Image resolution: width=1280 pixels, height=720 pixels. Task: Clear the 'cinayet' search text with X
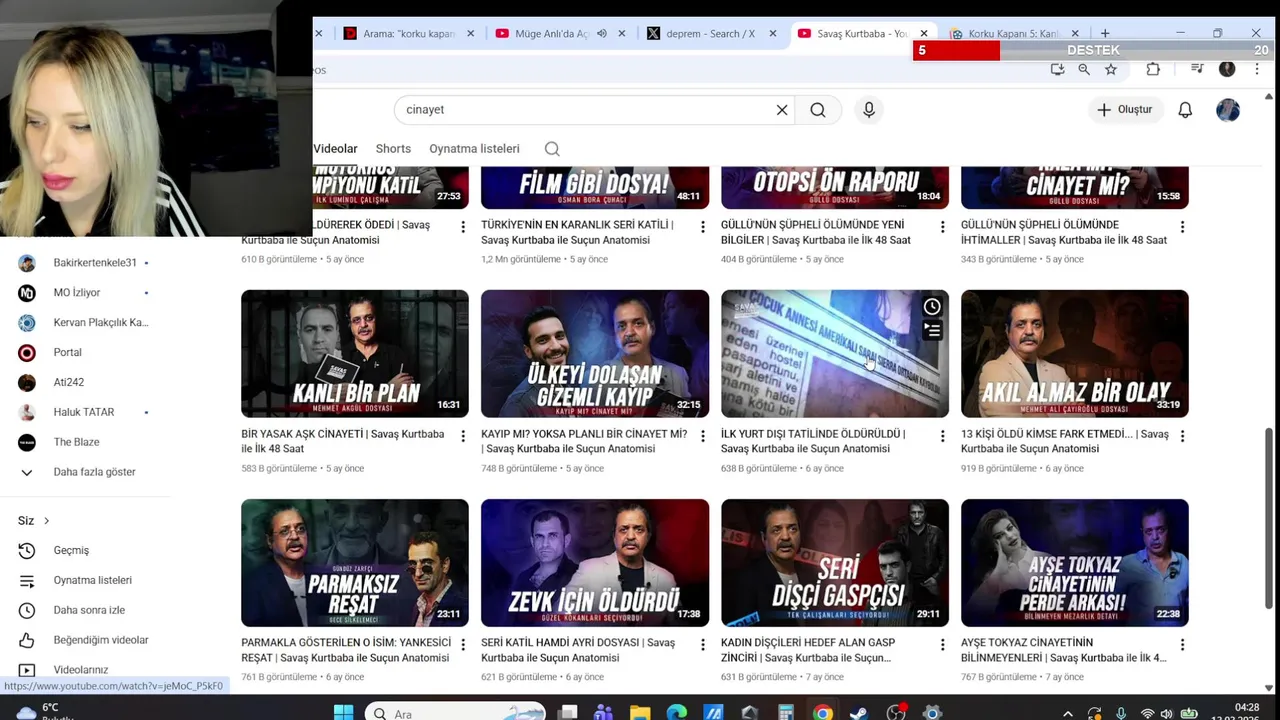[782, 110]
